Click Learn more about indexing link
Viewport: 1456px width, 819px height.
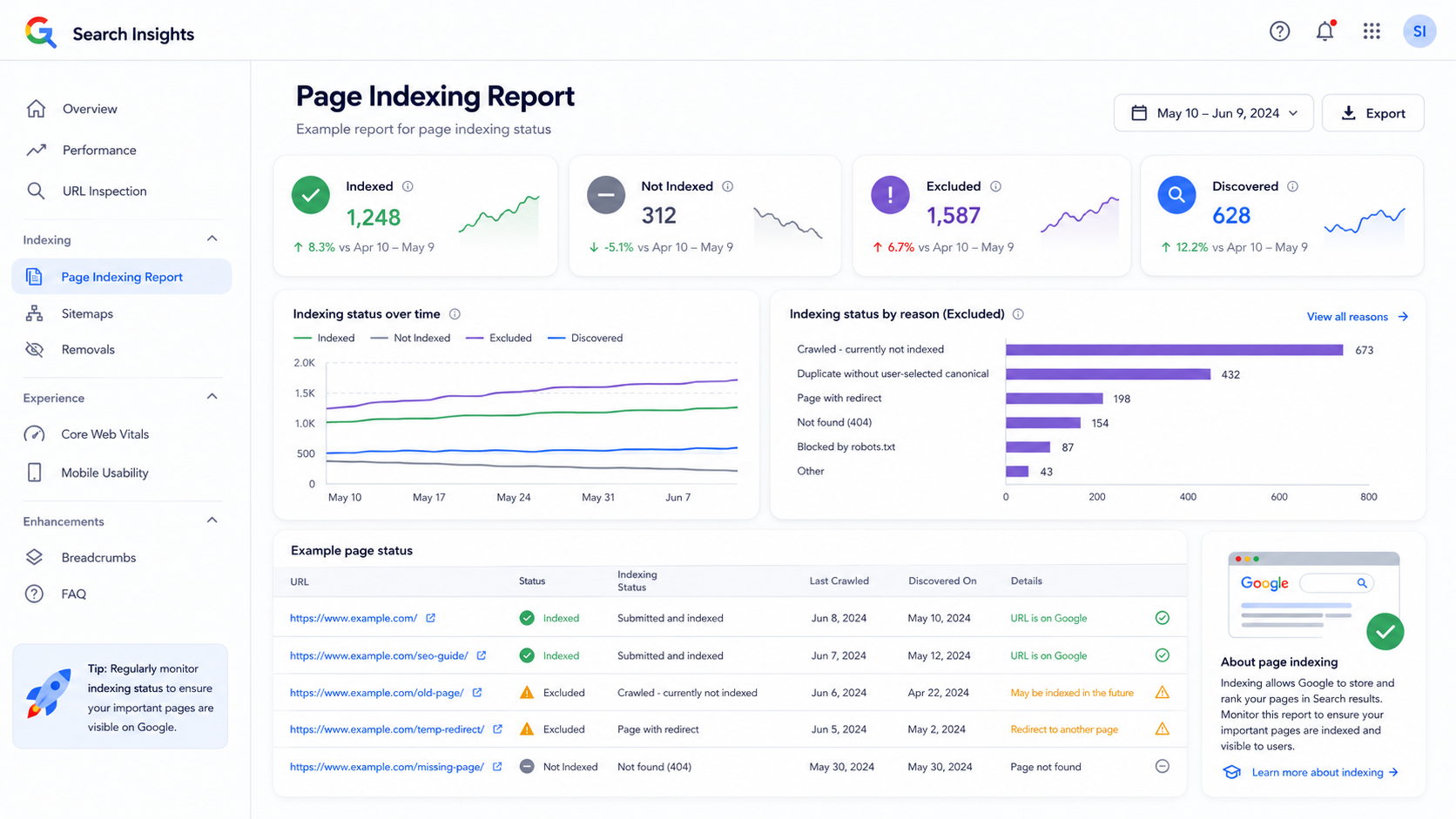pos(1311,772)
